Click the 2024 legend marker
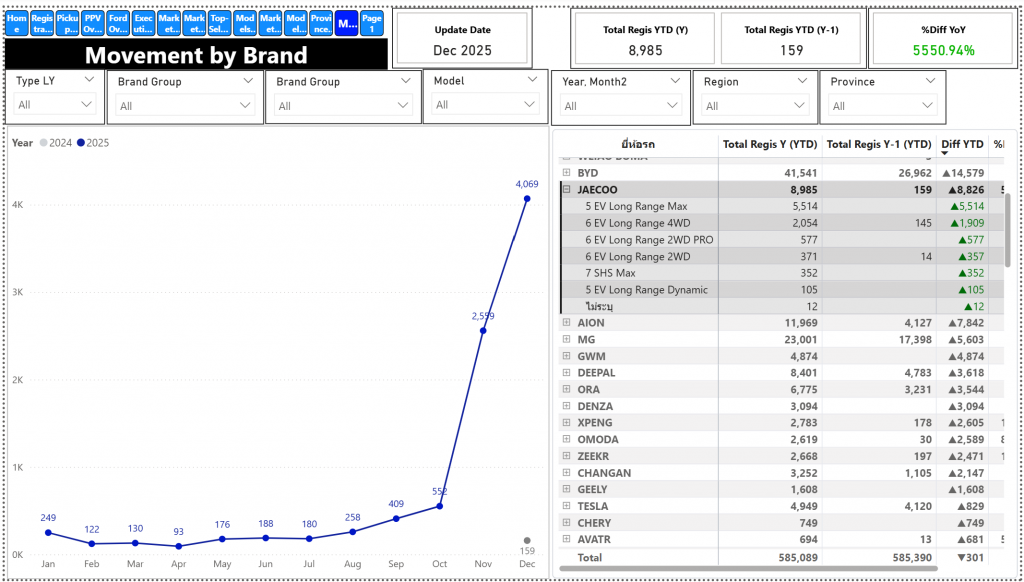 pyautogui.click(x=43, y=143)
